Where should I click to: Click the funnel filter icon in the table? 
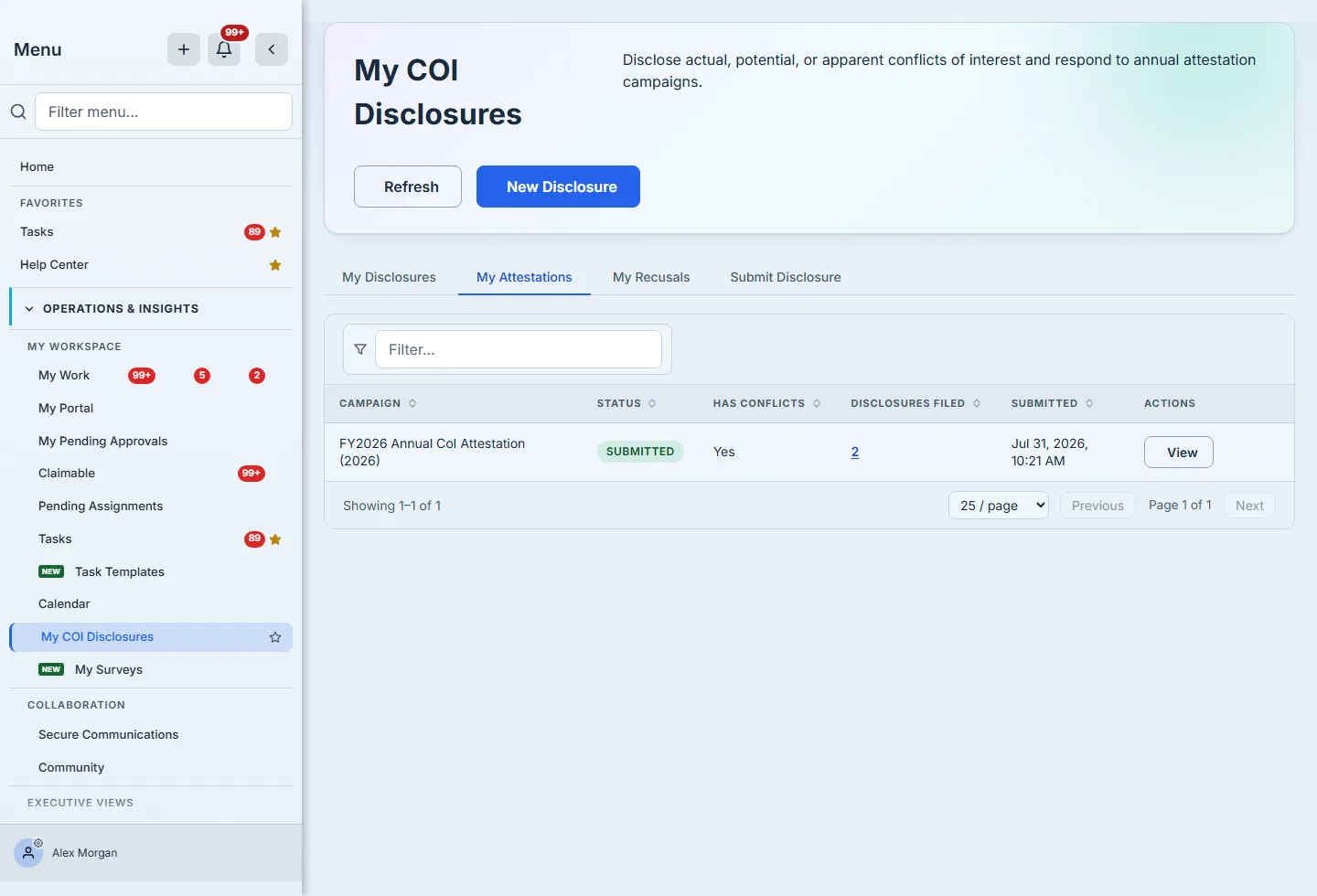pyautogui.click(x=360, y=349)
